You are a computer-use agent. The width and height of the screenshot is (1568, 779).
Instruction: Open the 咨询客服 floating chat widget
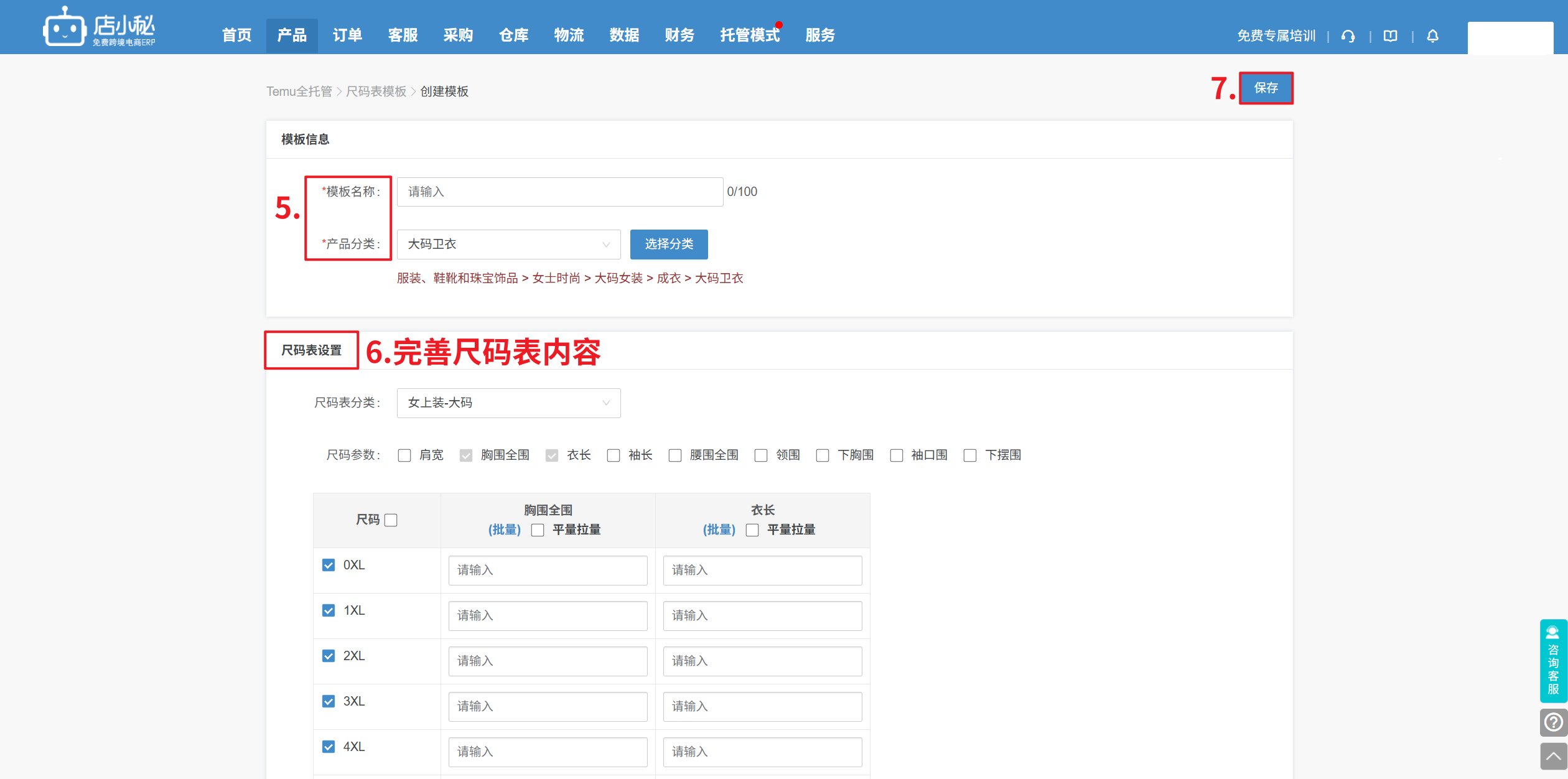[1553, 661]
